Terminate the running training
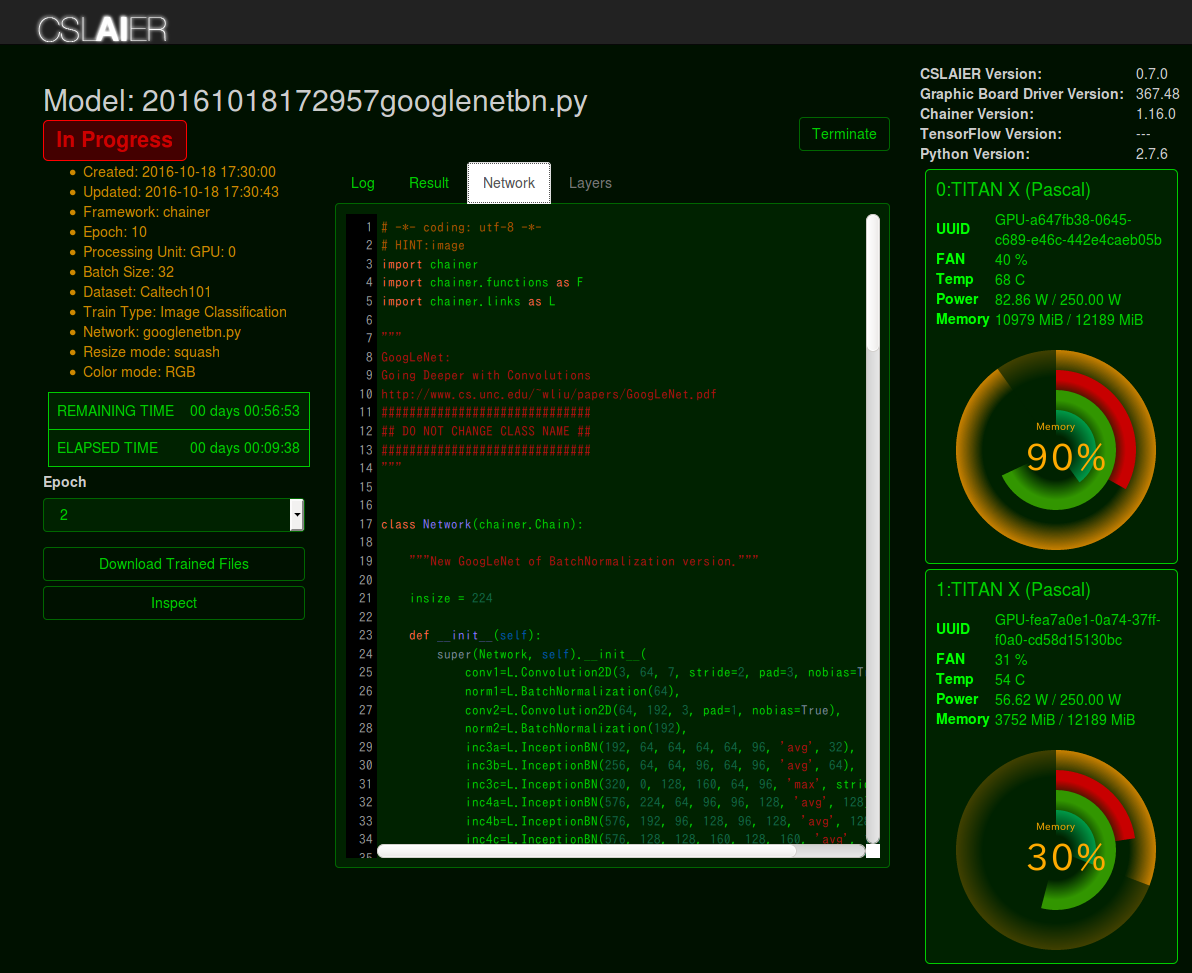The height and width of the screenshot is (973, 1192). [x=844, y=134]
